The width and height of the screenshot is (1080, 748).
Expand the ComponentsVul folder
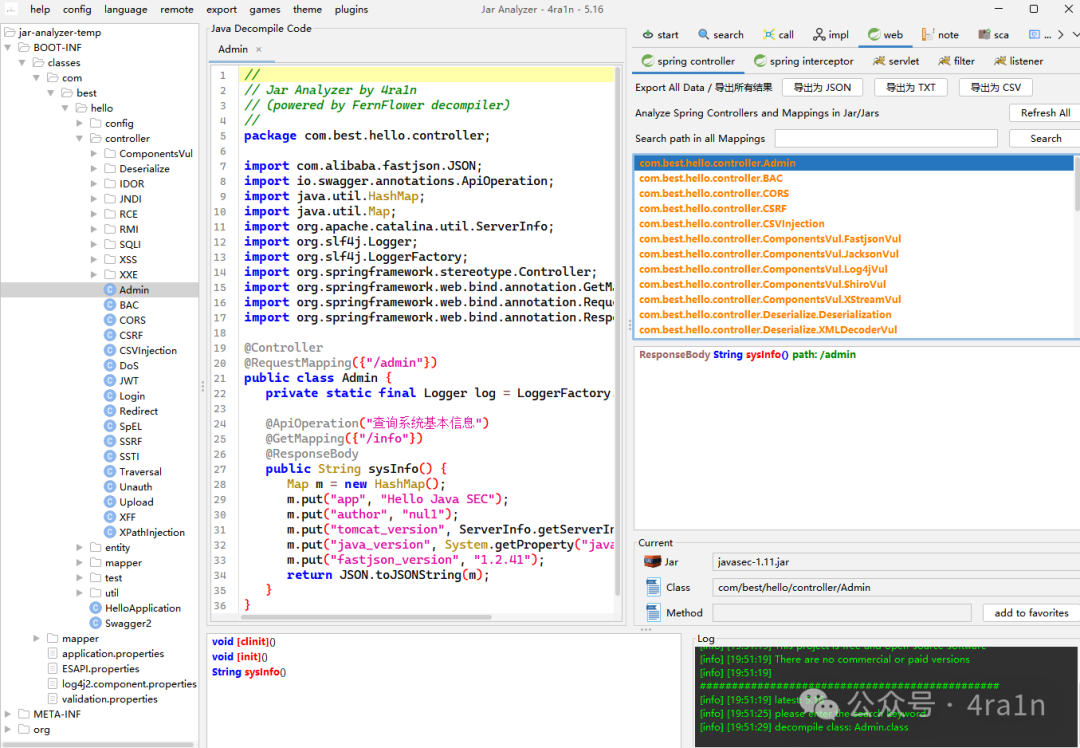coord(95,153)
